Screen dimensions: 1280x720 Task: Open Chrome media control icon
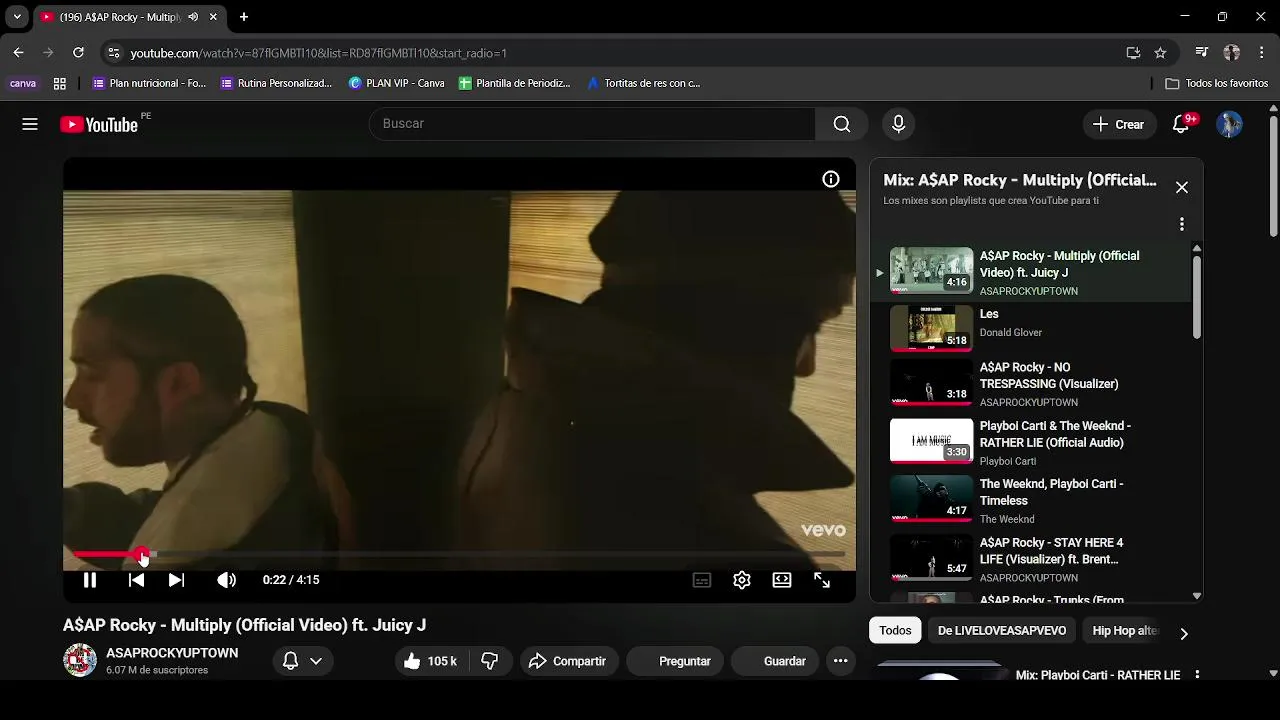tap(1201, 53)
